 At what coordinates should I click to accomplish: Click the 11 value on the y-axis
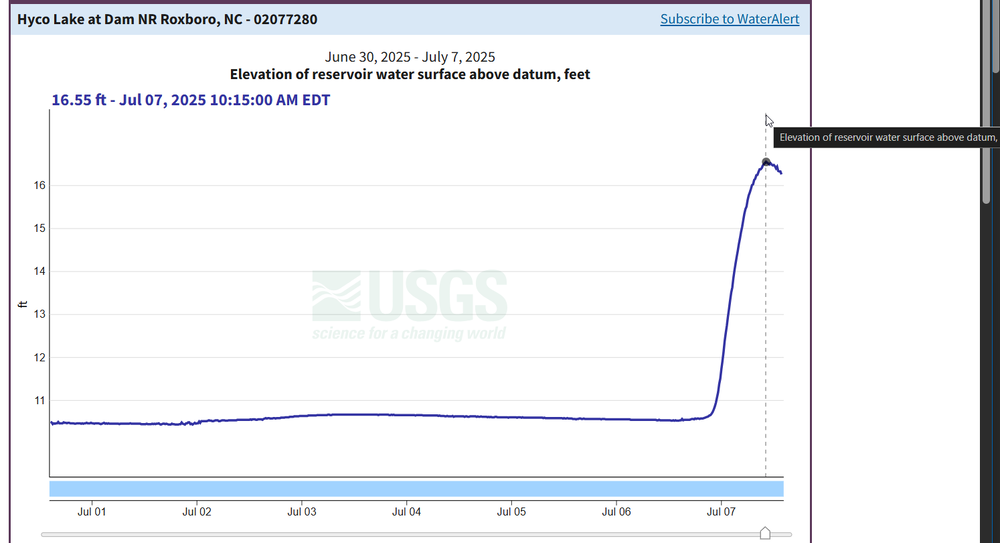click(41, 401)
